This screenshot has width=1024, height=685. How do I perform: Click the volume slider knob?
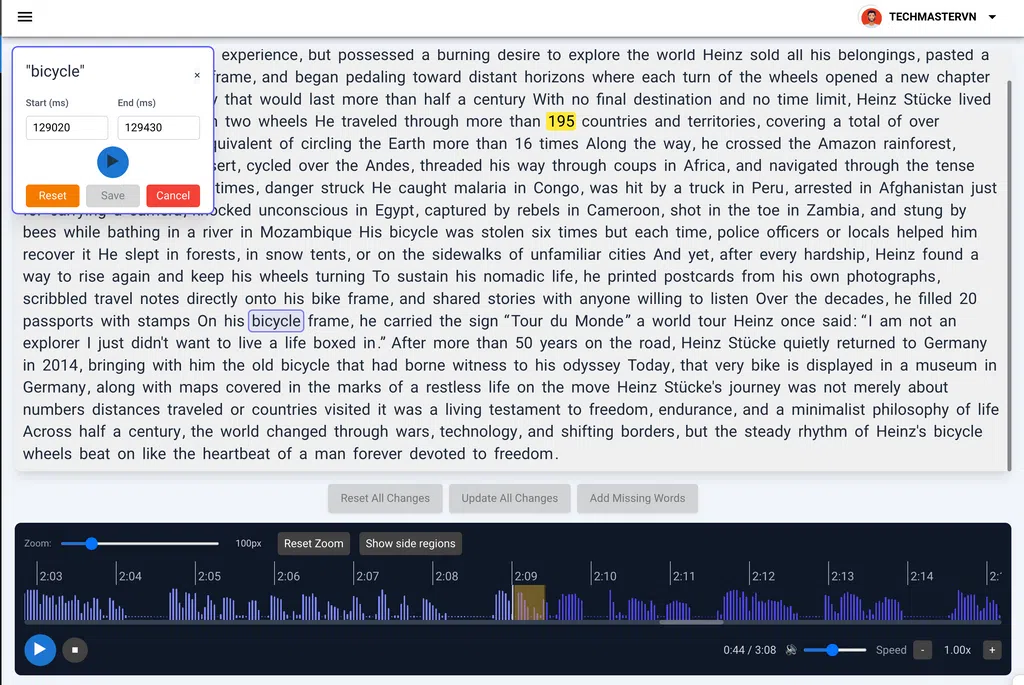point(832,650)
